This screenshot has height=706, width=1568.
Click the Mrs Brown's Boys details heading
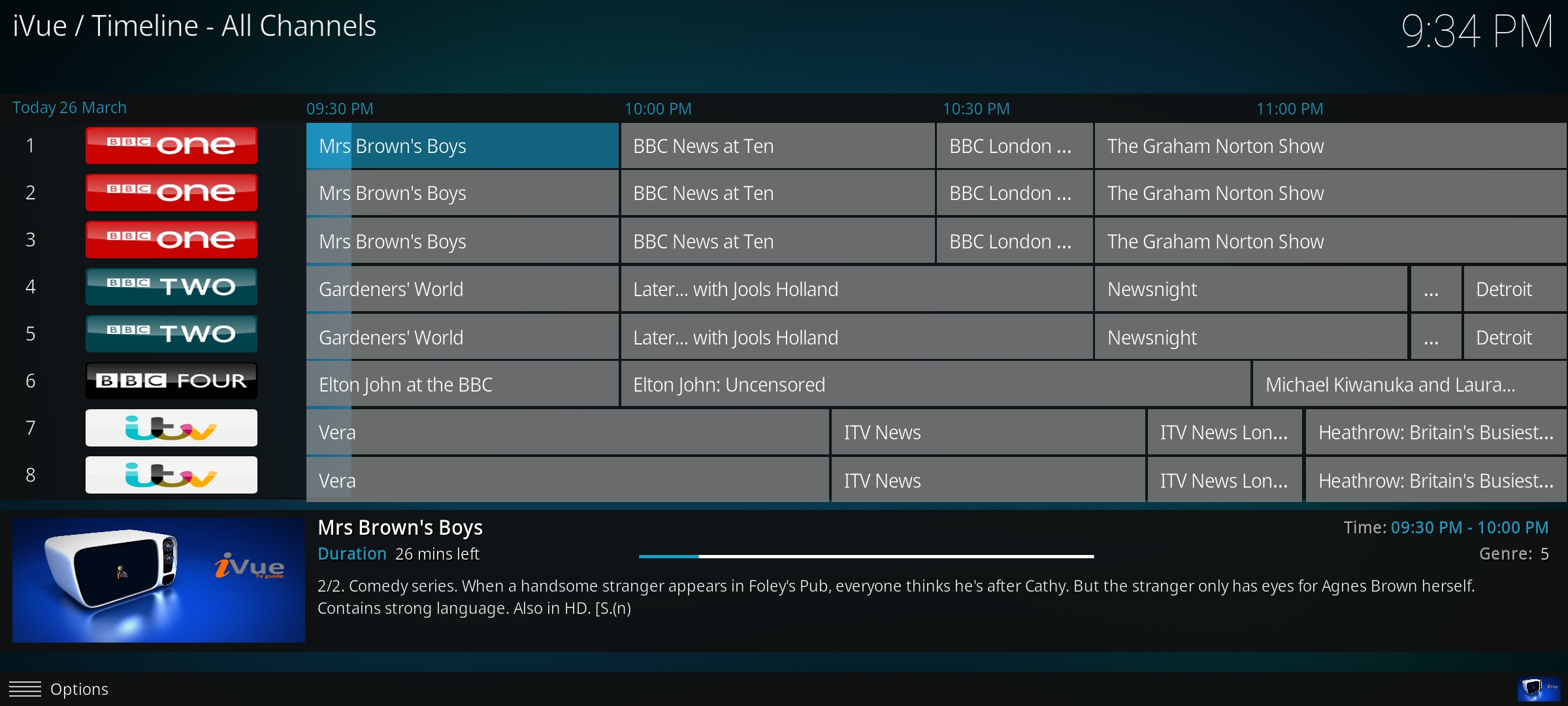[x=400, y=528]
